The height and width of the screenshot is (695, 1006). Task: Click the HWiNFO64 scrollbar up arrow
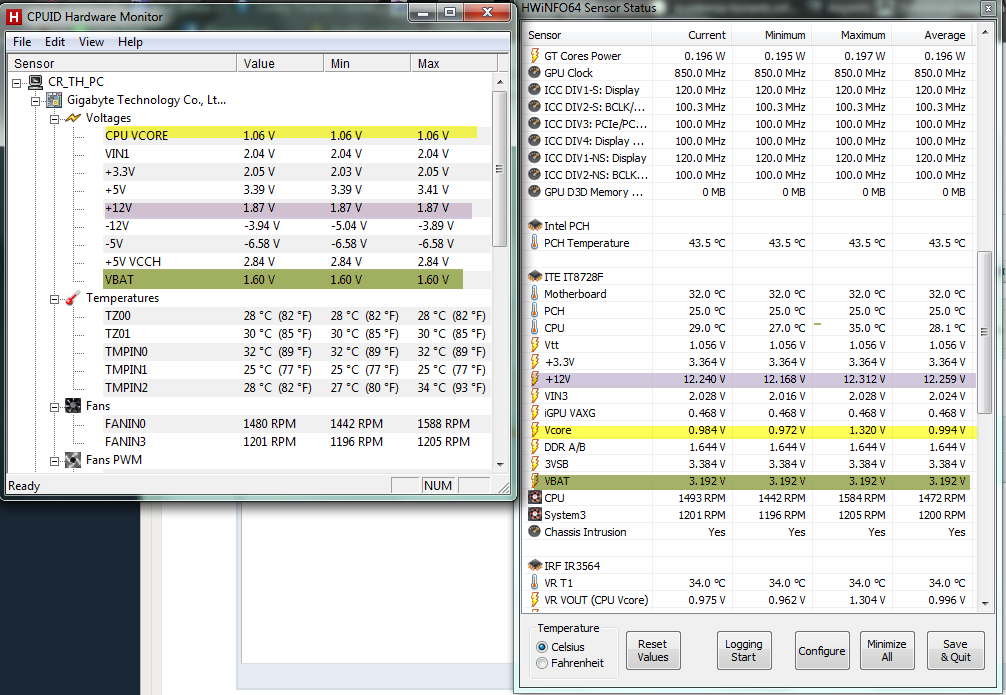985,33
